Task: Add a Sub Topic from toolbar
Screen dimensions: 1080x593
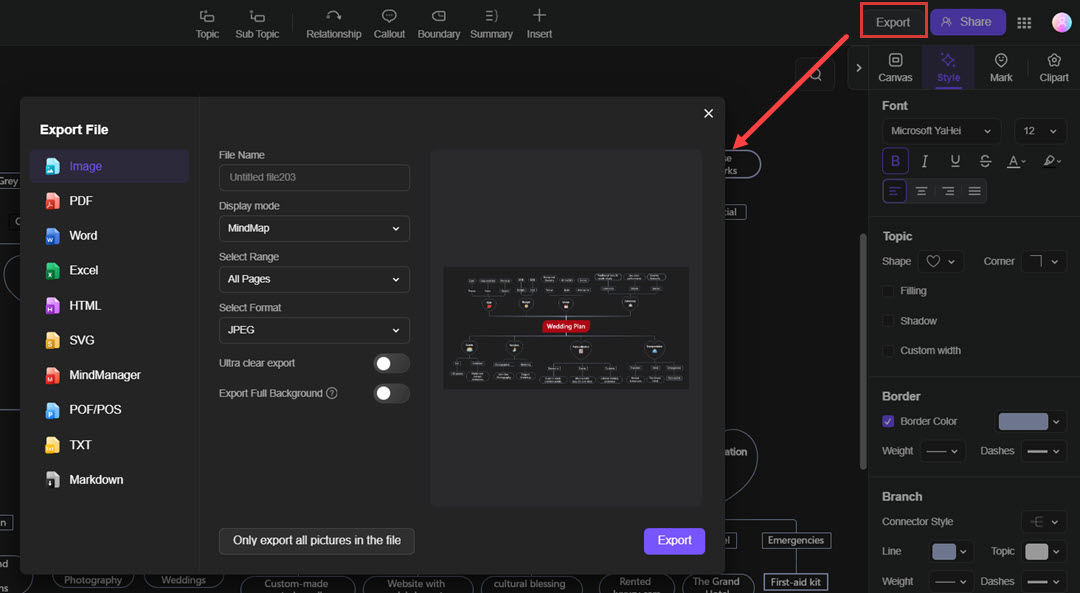Action: pos(257,17)
